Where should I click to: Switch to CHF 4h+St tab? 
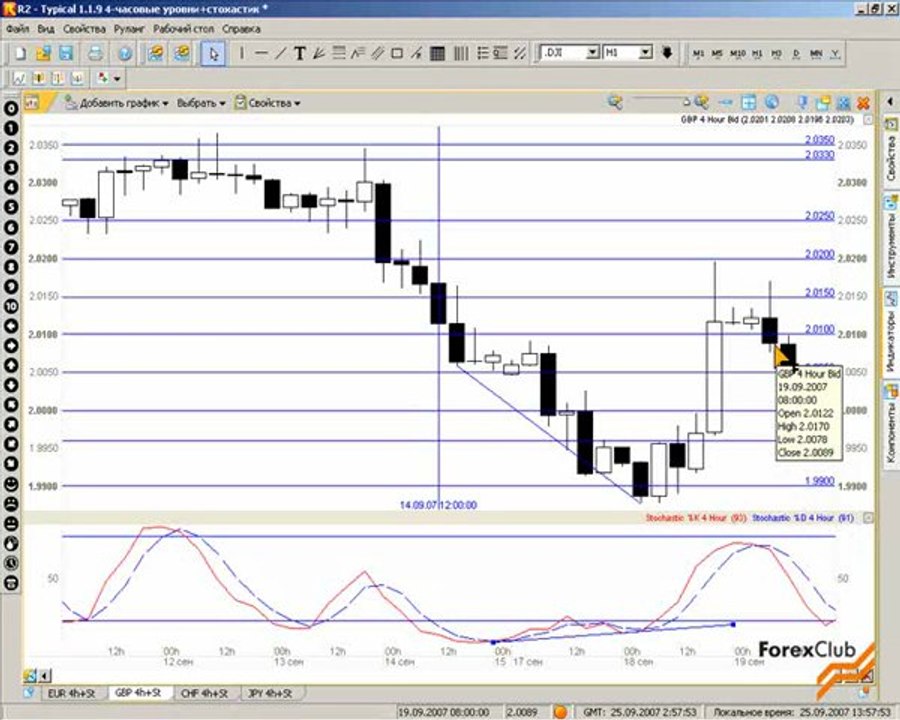(204, 694)
